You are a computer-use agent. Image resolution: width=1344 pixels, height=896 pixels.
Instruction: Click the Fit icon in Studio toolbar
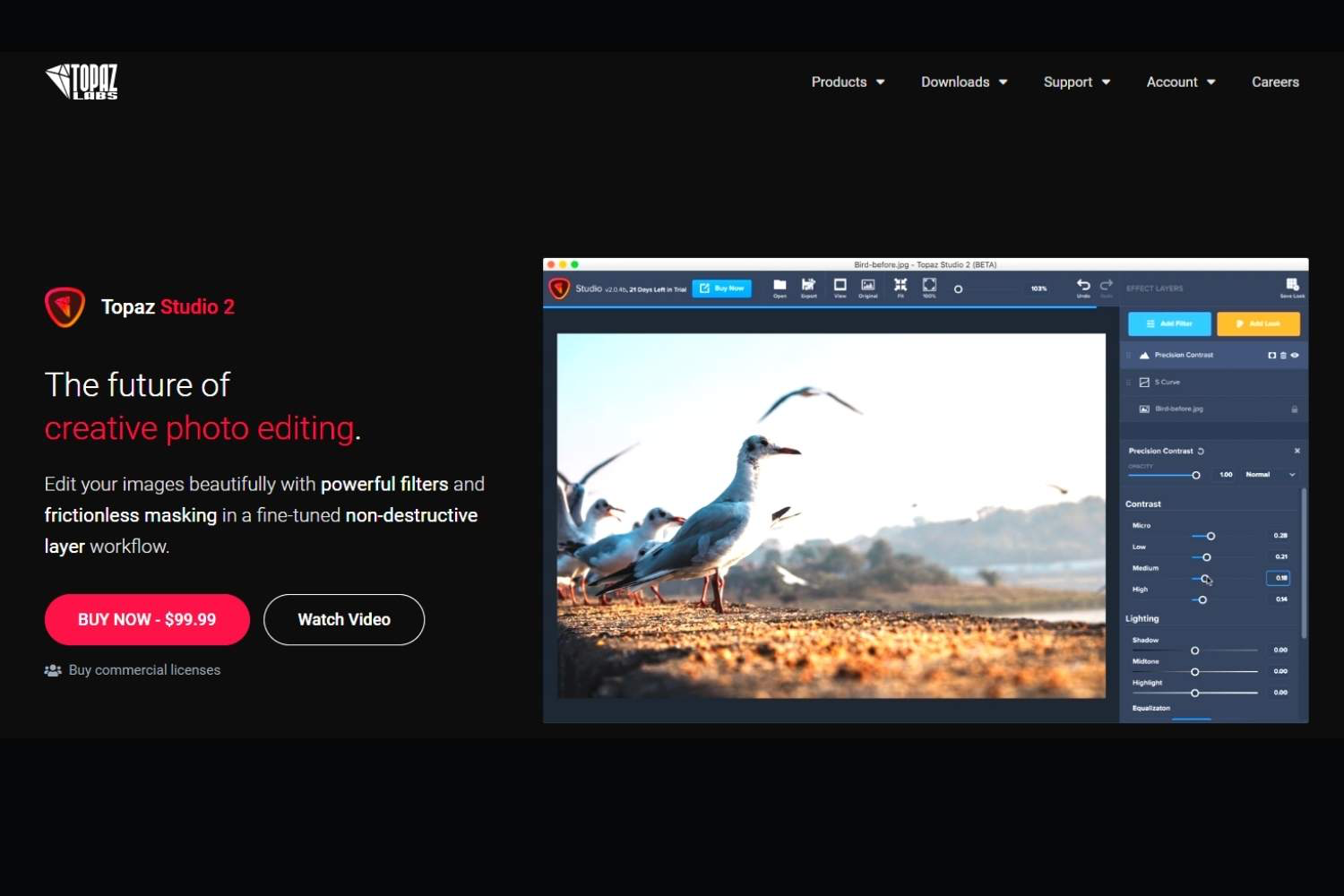[x=900, y=284]
